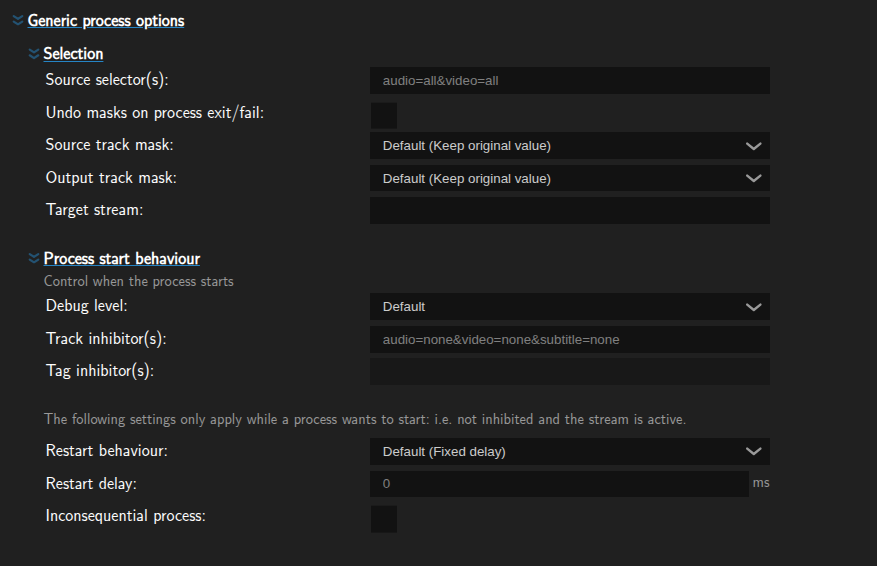Enable Undo masks on process exit/fail checkbox
The image size is (877, 566).
(x=384, y=116)
